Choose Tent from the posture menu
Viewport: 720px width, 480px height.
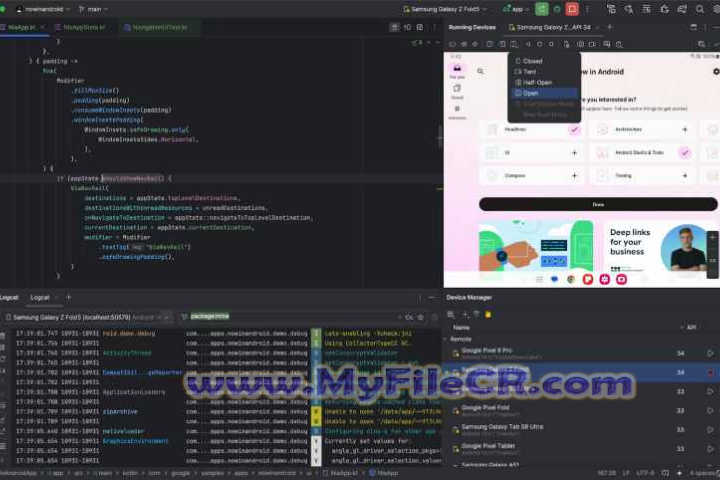coord(545,72)
